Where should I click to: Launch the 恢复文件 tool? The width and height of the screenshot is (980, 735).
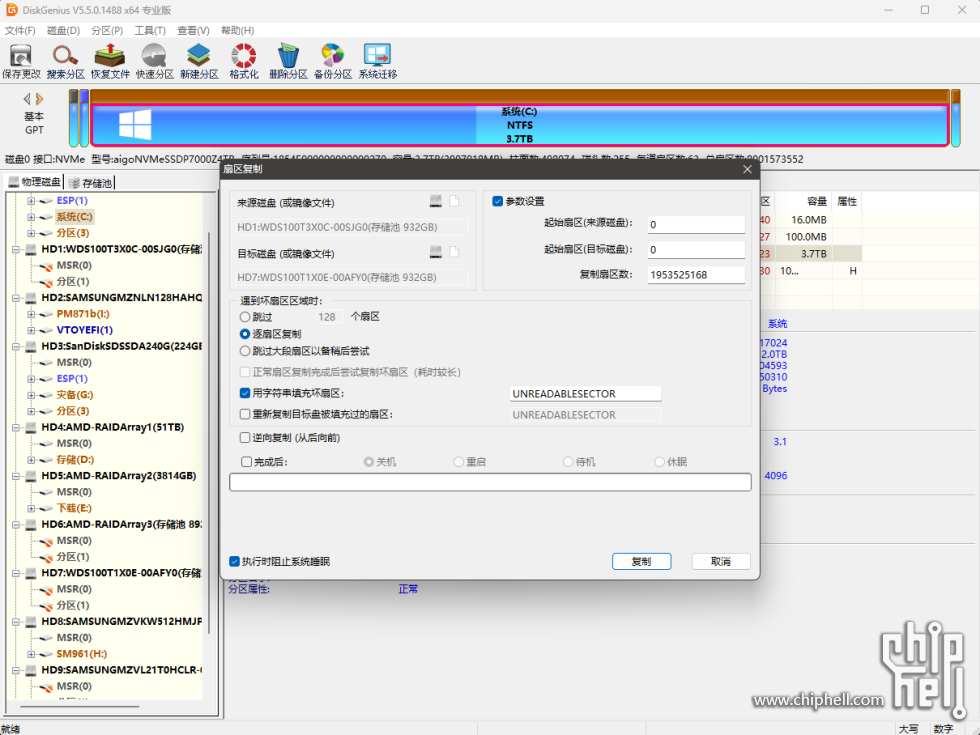tap(110, 61)
